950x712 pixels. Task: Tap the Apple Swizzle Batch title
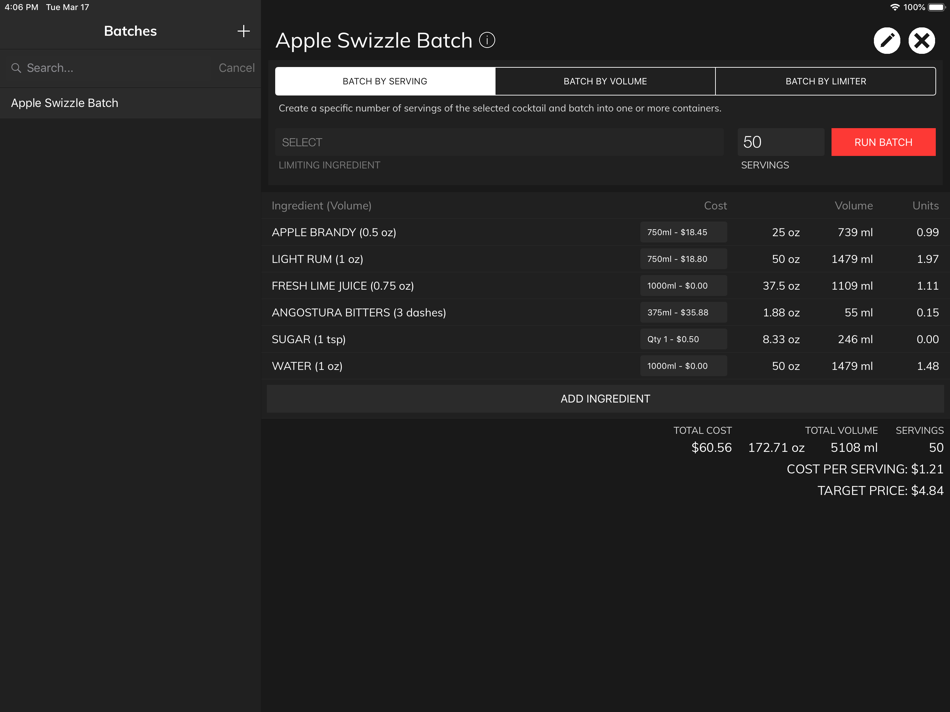click(374, 41)
